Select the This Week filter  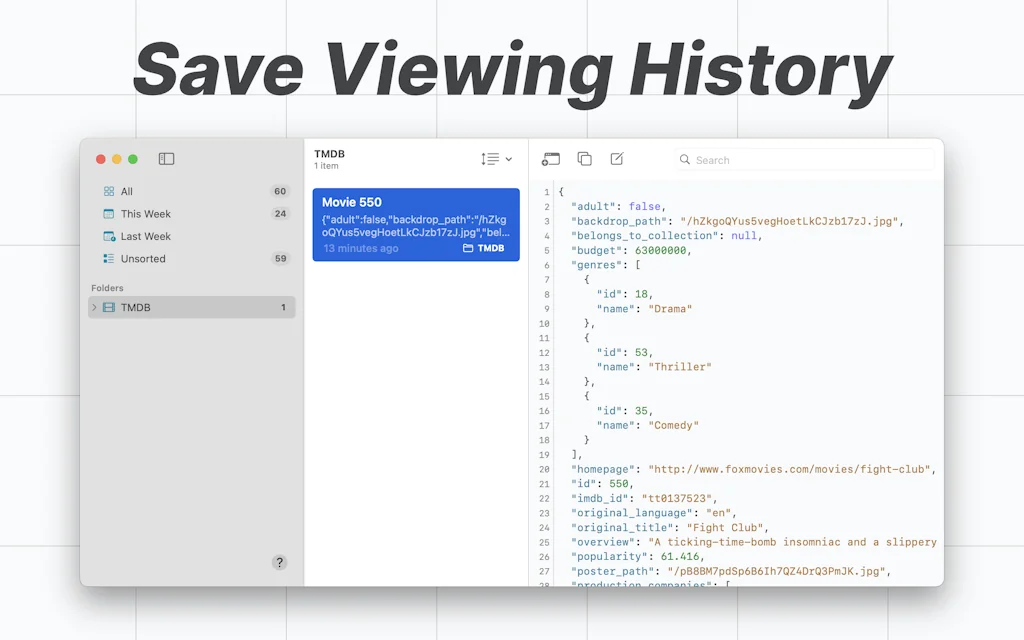(x=145, y=213)
